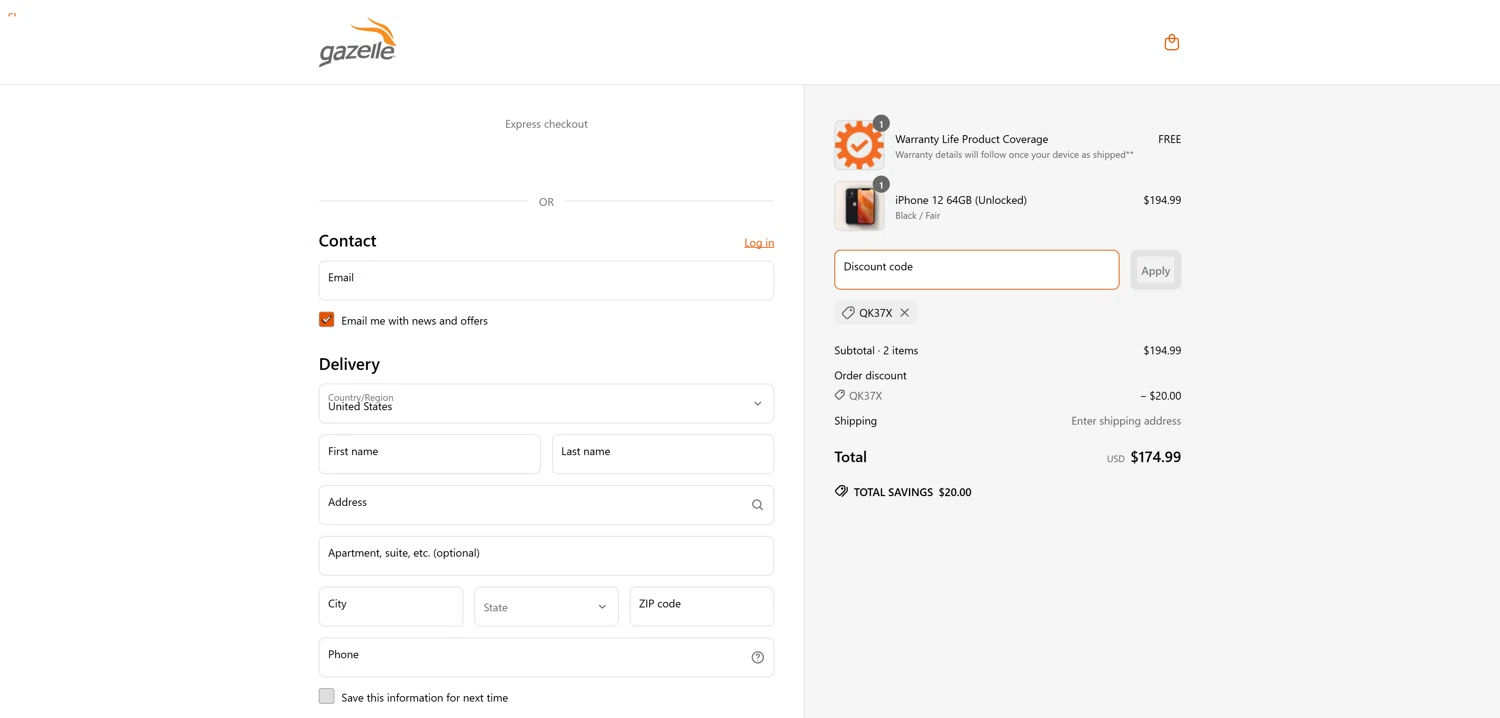Remove the QK37X discount code tag
Viewport: 1500px width, 718px height.
(x=905, y=313)
